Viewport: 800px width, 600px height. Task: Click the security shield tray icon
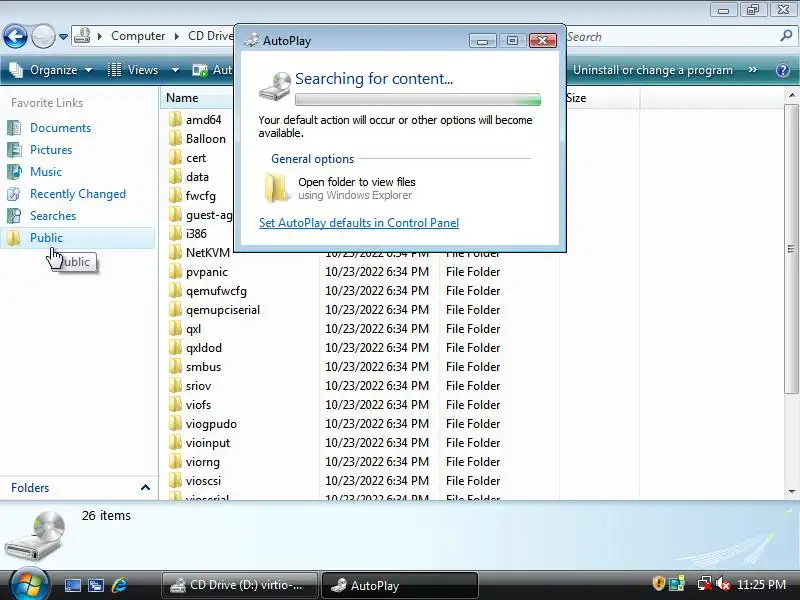[x=658, y=583]
